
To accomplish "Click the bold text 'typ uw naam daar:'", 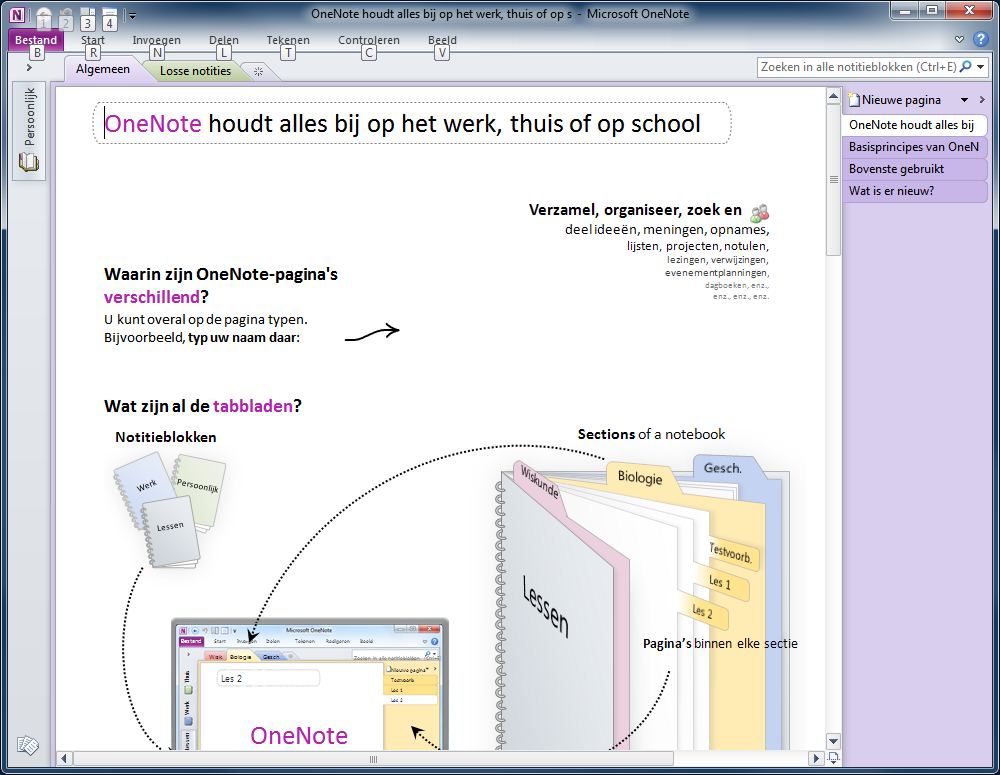I will pos(244,337).
